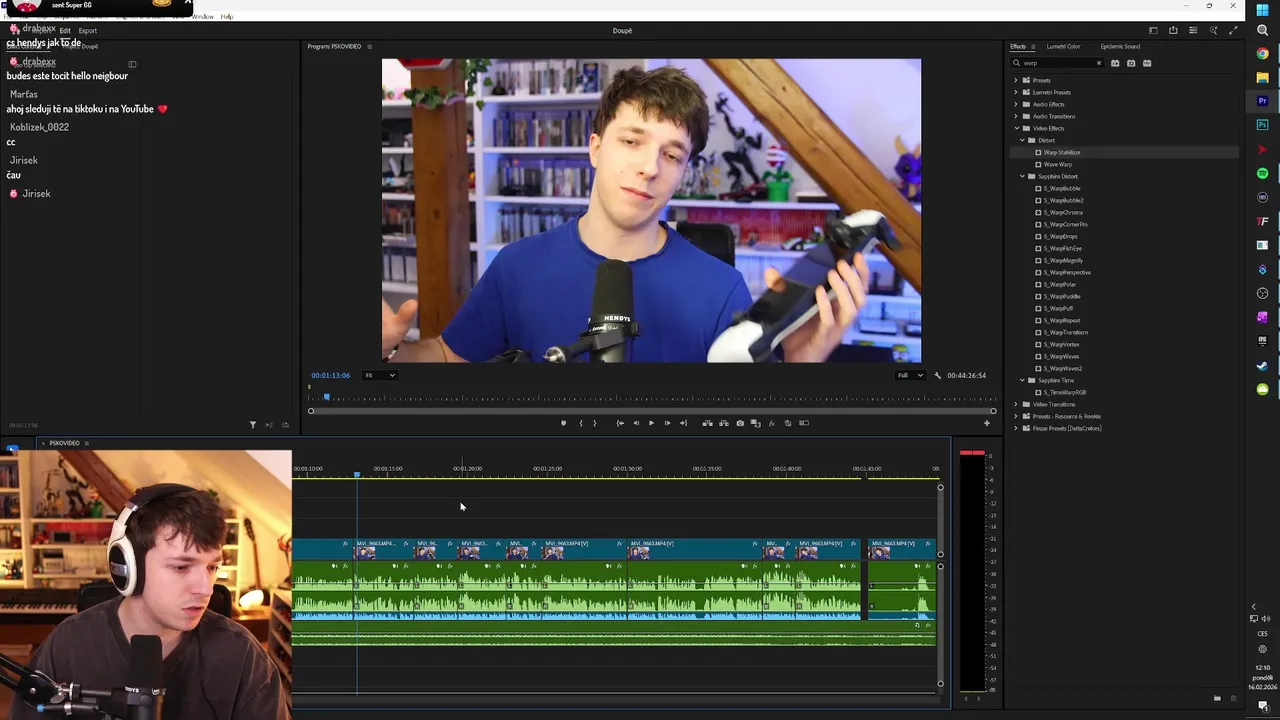Image resolution: width=1280 pixels, height=720 pixels.
Task: Step forward one frame
Action: [x=667, y=423]
